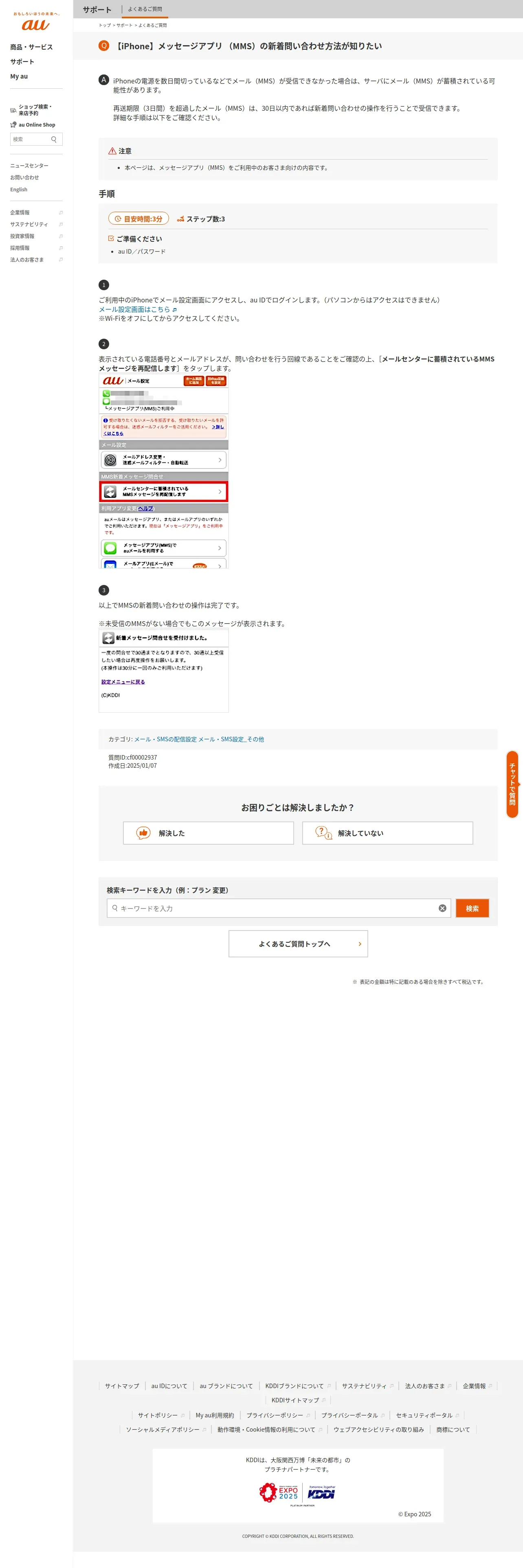Open category メール・SMSの配信設定
The height and width of the screenshot is (1568, 523).
(x=165, y=739)
